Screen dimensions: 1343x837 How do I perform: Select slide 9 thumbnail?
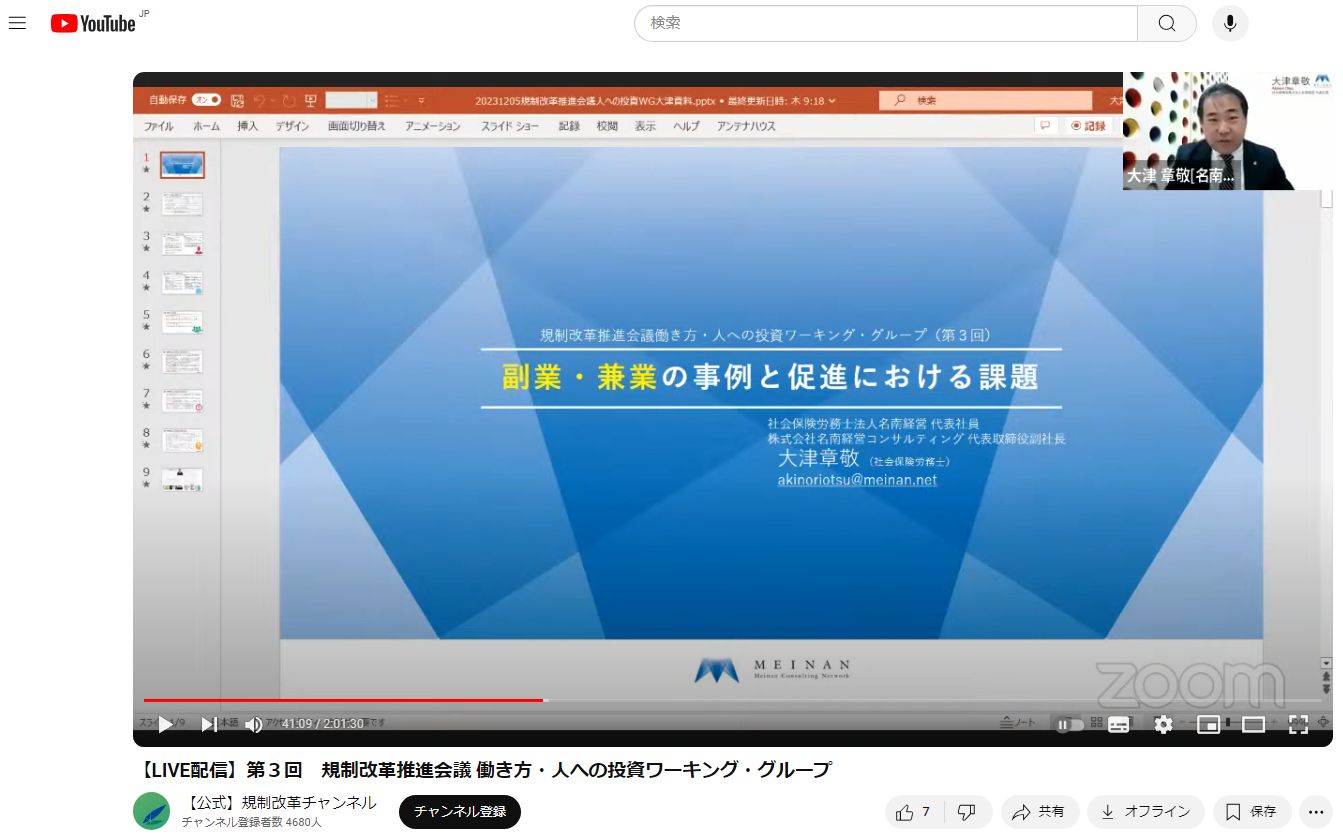click(x=182, y=479)
